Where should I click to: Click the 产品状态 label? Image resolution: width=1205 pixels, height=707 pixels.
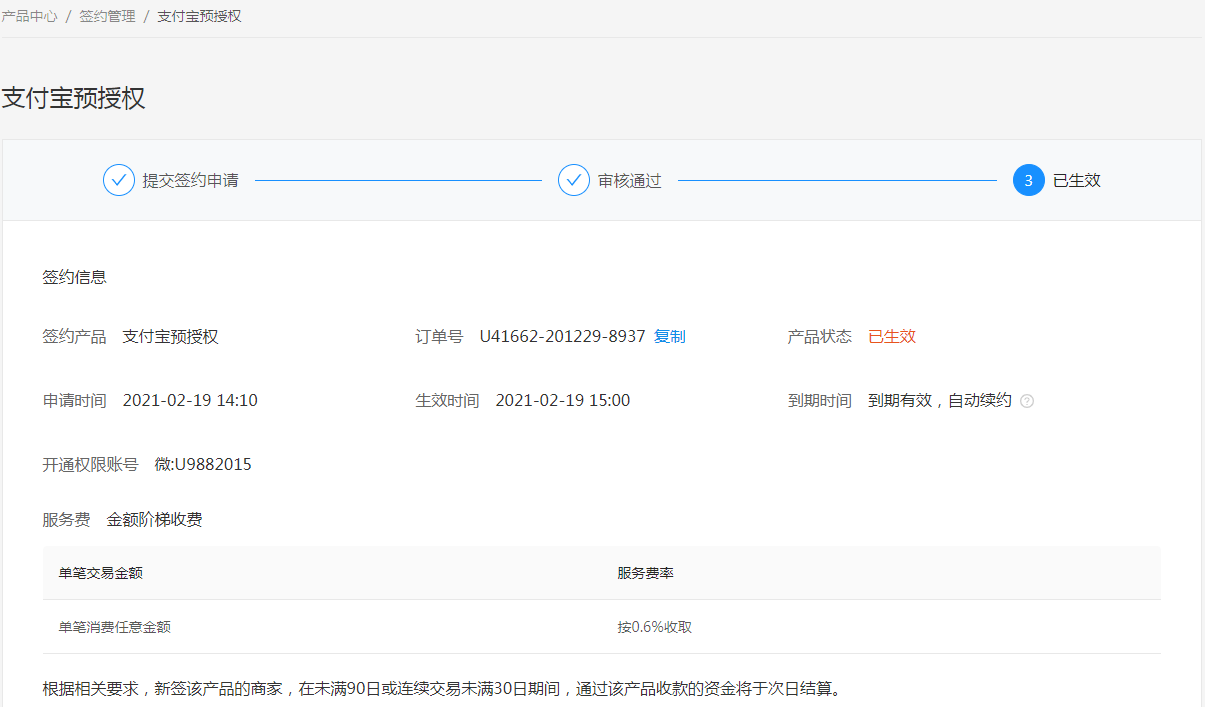coord(820,337)
